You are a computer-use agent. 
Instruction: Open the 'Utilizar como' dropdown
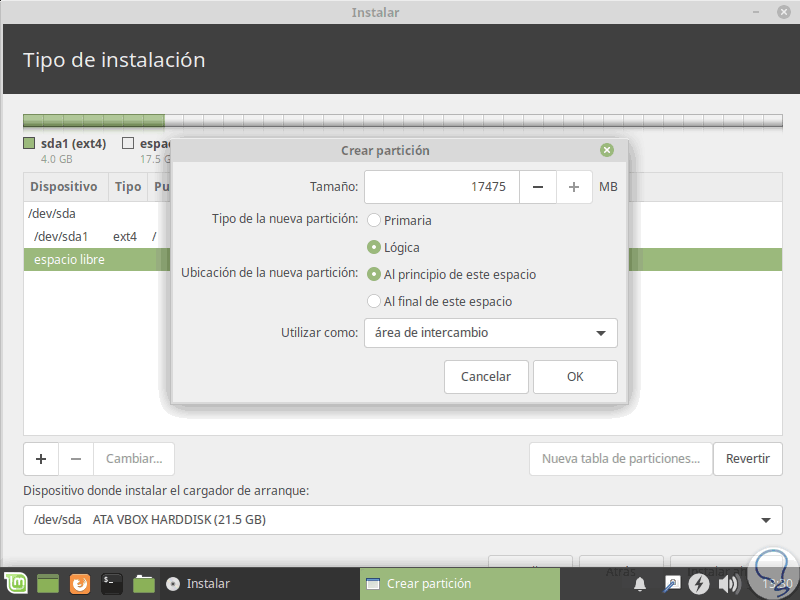pyautogui.click(x=490, y=333)
